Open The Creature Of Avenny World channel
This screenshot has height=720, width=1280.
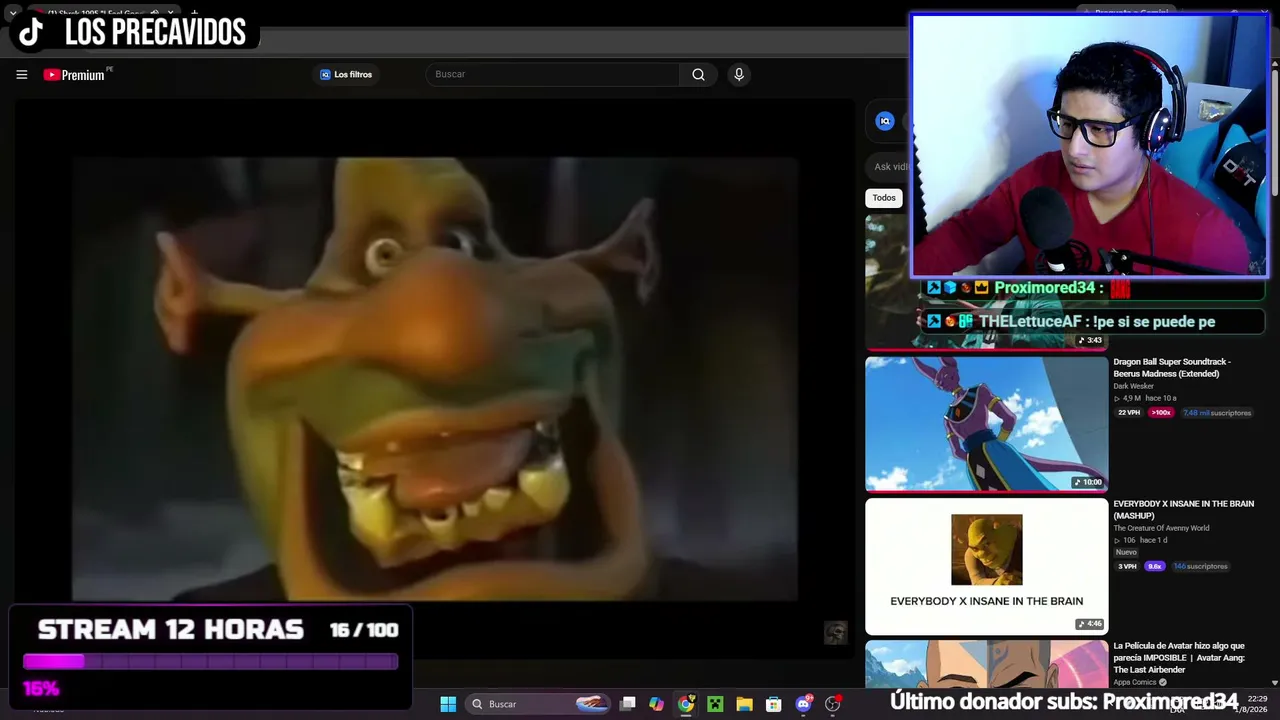1161,528
